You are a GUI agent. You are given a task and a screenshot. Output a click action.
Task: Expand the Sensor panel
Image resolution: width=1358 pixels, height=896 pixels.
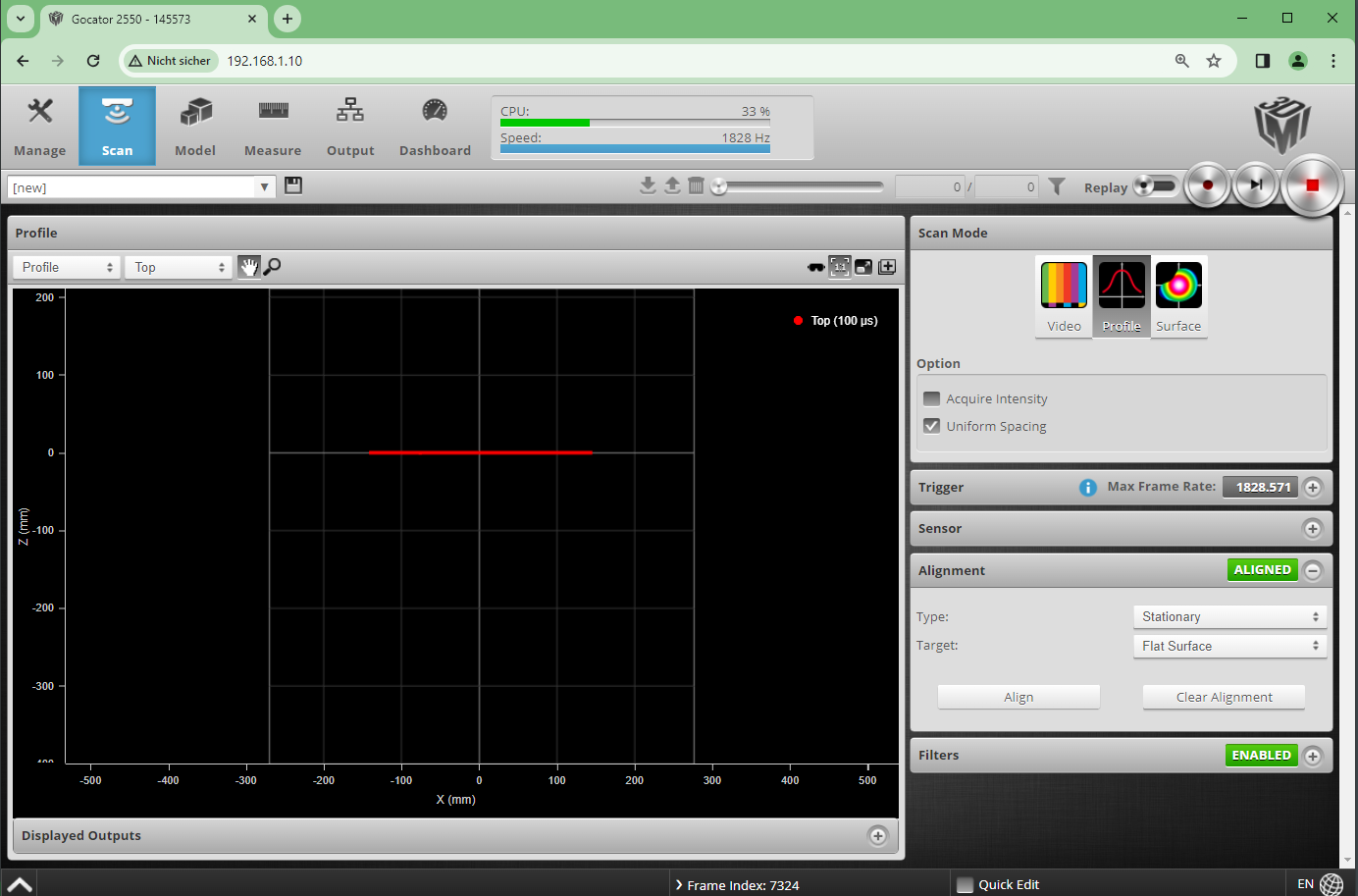tap(1313, 528)
